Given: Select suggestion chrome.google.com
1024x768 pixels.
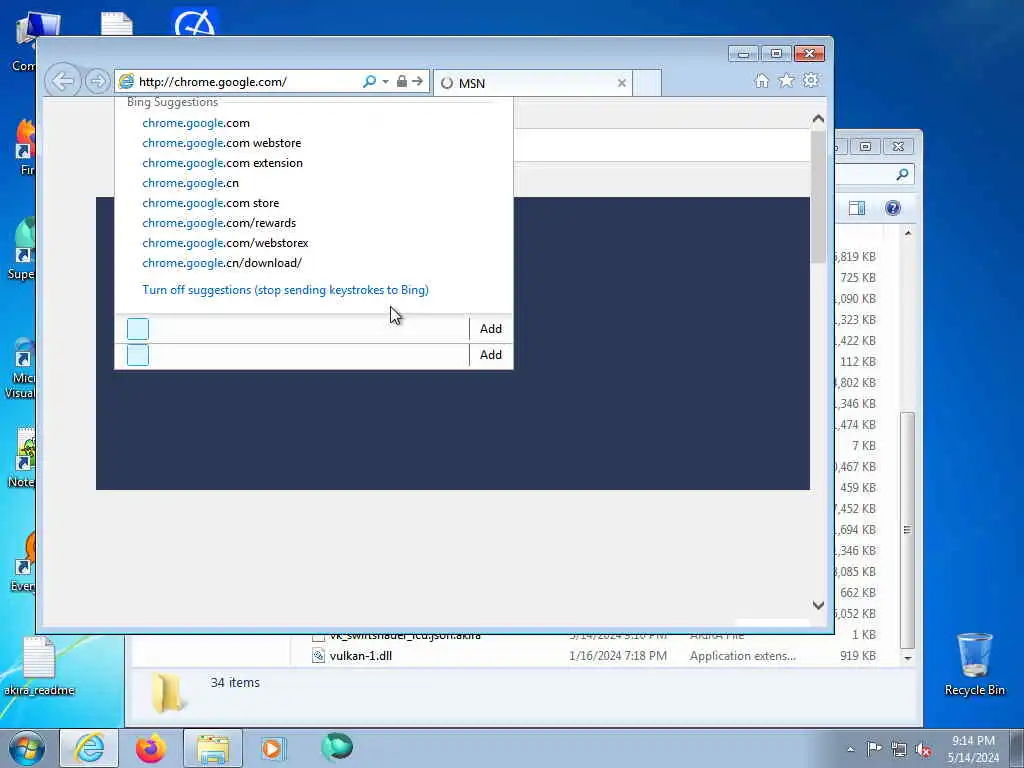Looking at the screenshot, I should click(196, 123).
